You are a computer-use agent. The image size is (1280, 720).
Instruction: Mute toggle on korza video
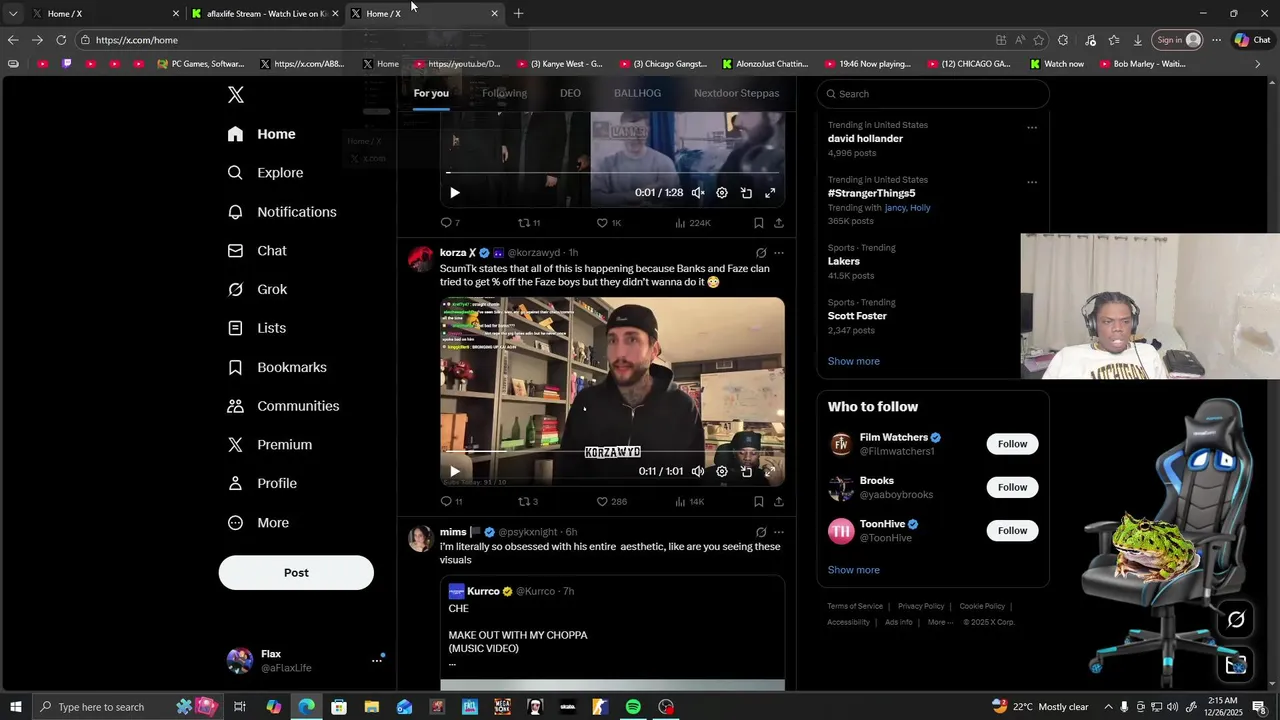(698, 471)
